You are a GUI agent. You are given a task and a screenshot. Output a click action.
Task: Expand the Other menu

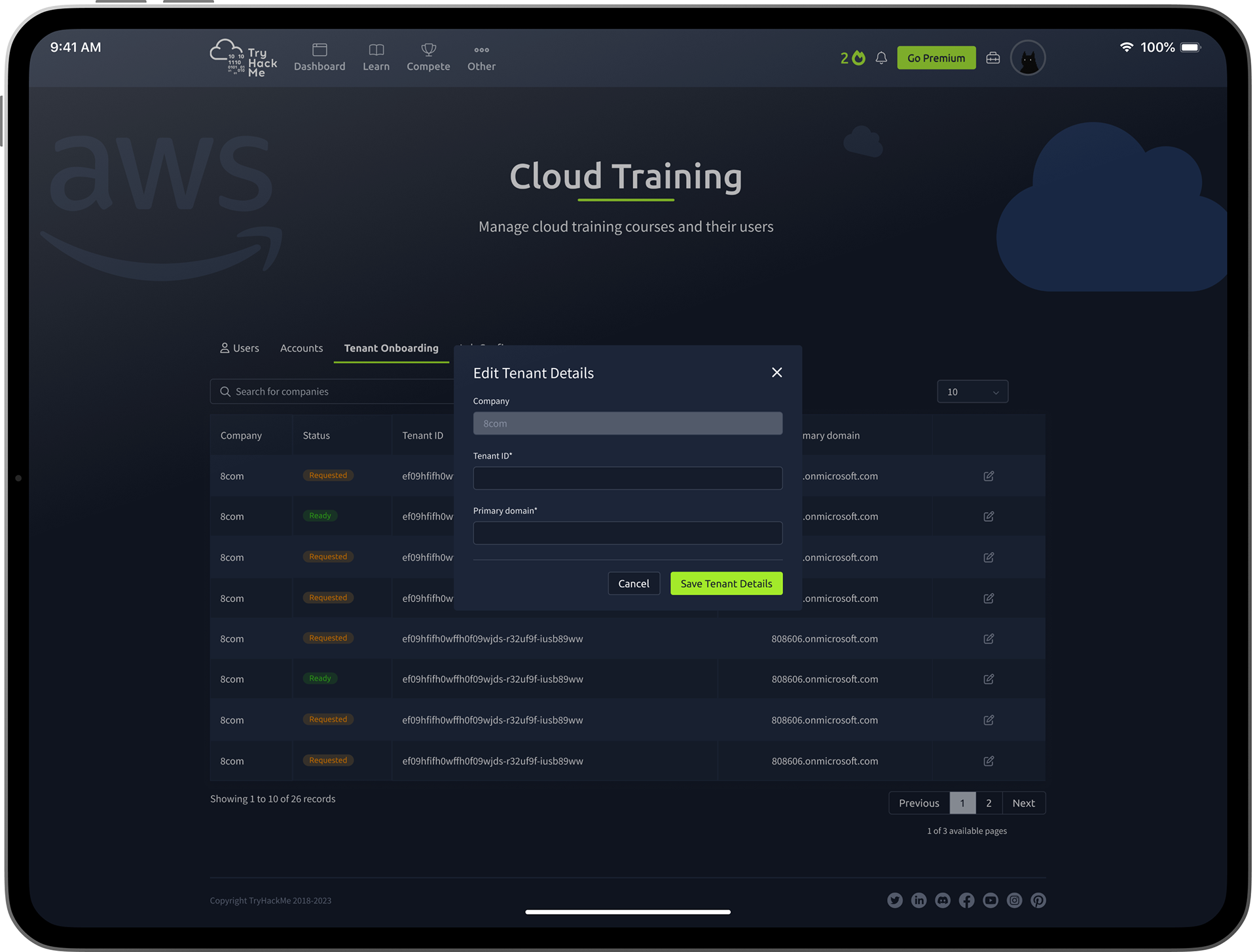click(481, 58)
